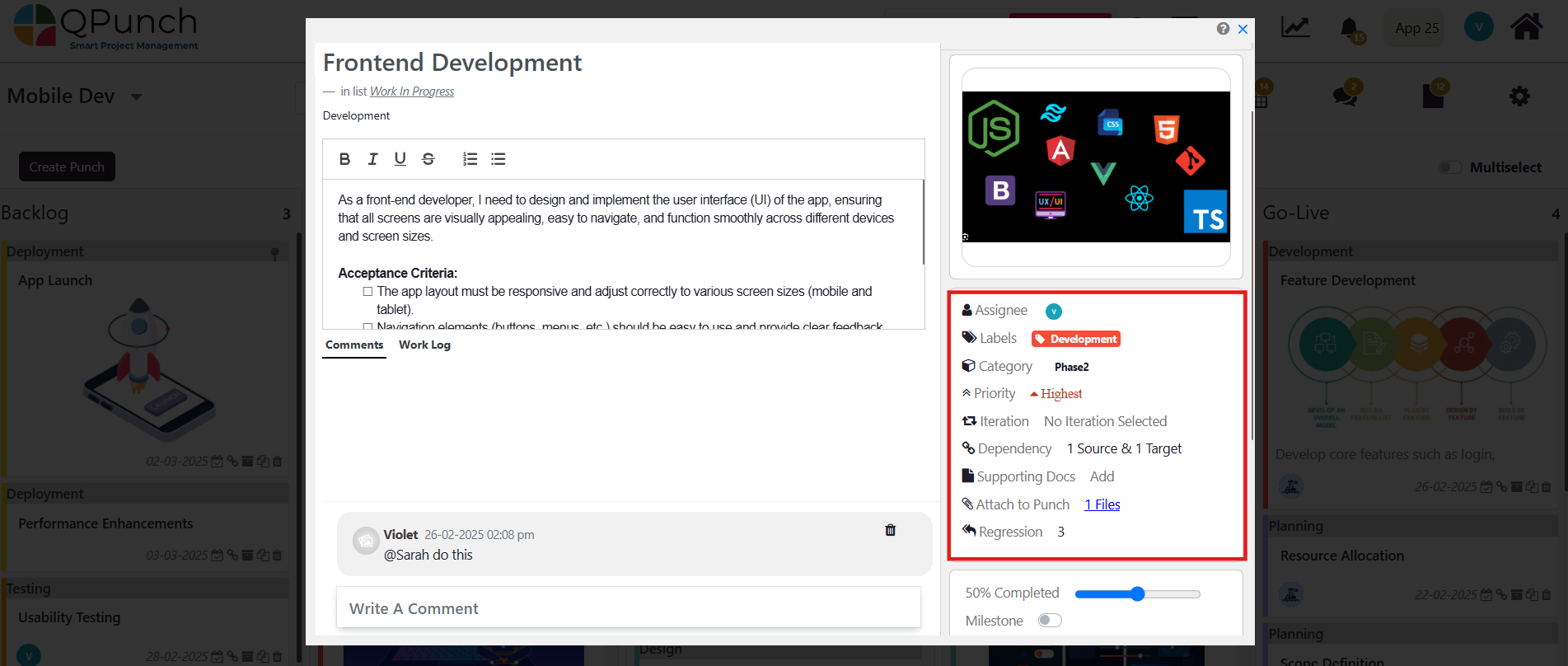The width and height of the screenshot is (1568, 666).
Task: Switch to the Work Log tab
Action: (424, 345)
